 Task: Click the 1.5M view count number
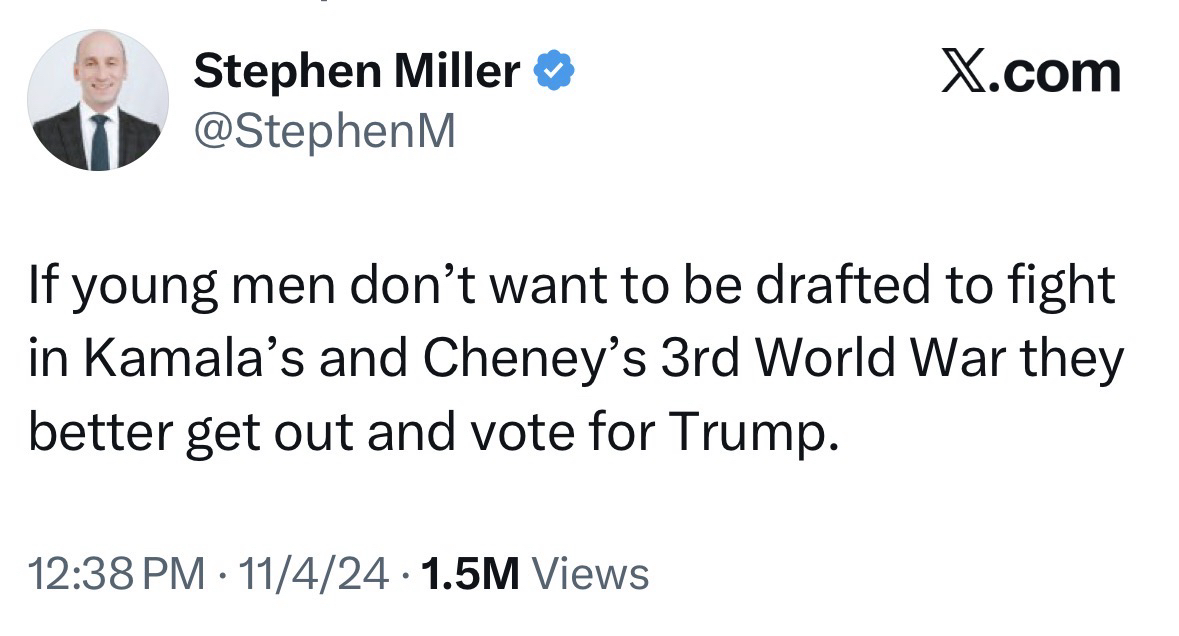coord(470,574)
